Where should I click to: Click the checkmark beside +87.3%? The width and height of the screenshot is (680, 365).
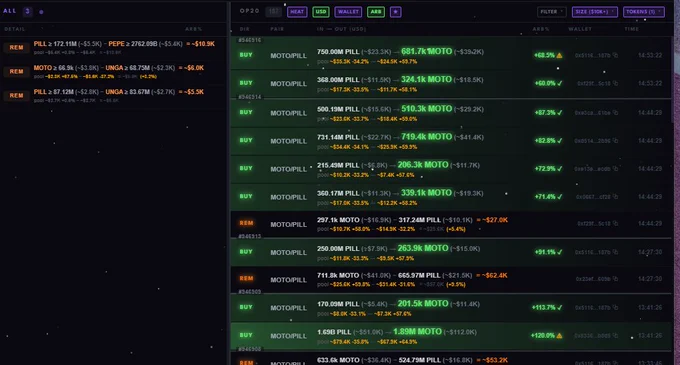[560, 113]
